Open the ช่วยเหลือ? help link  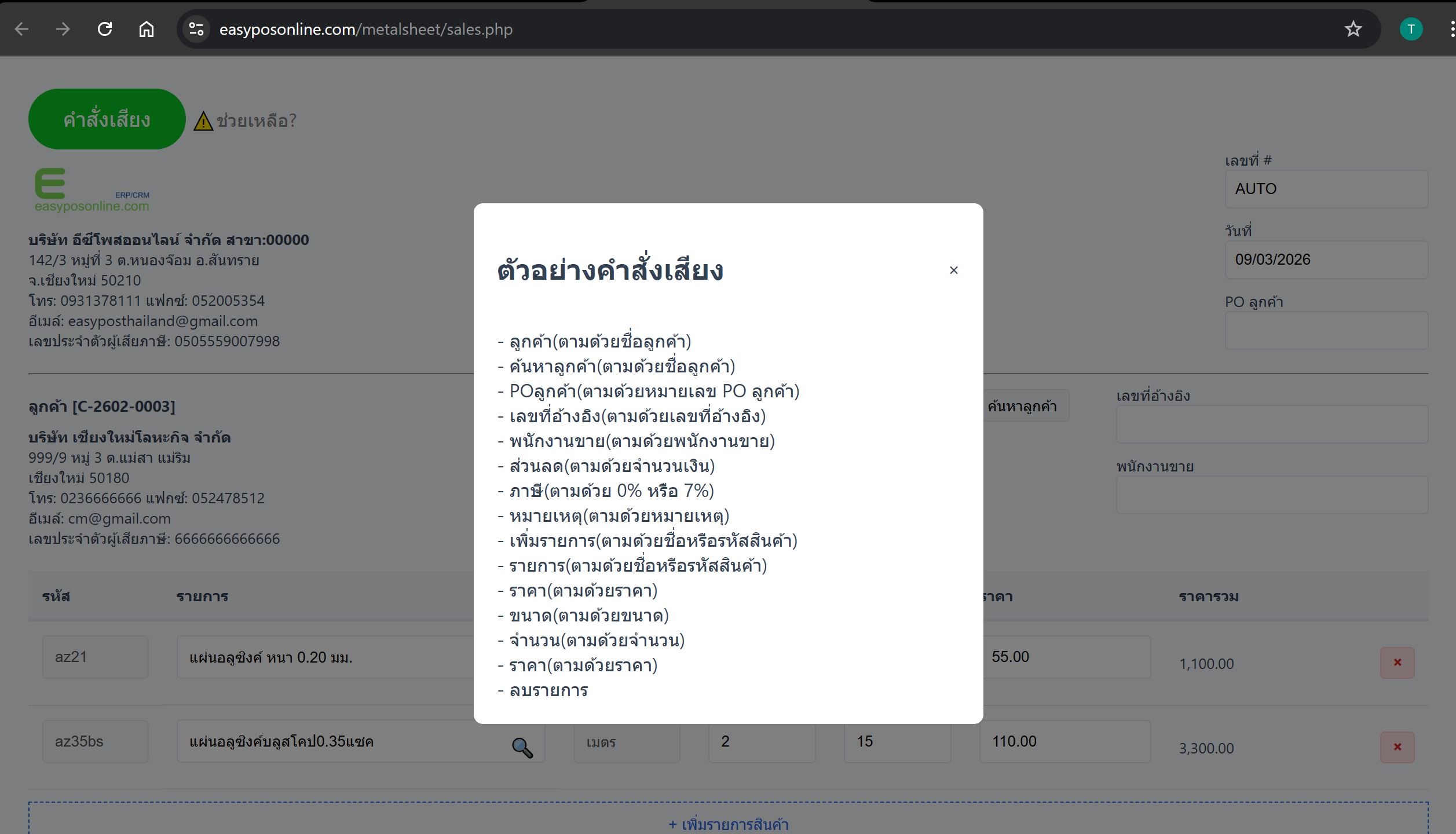tap(256, 121)
